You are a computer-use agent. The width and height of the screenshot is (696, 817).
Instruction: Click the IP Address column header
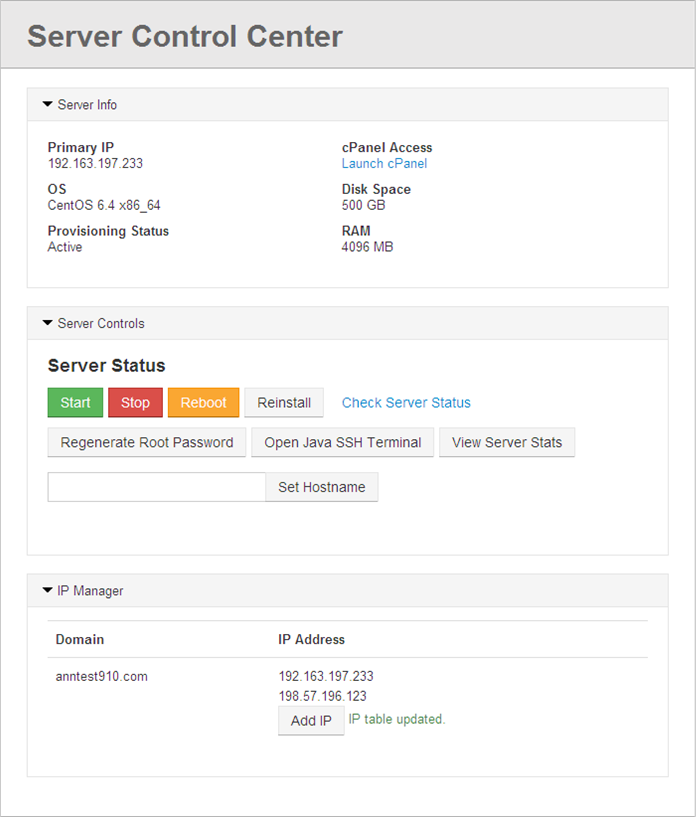(x=312, y=639)
